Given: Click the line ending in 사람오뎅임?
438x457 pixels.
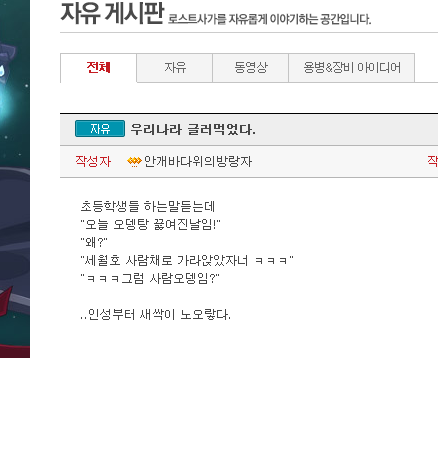Looking at the screenshot, I should point(150,278).
